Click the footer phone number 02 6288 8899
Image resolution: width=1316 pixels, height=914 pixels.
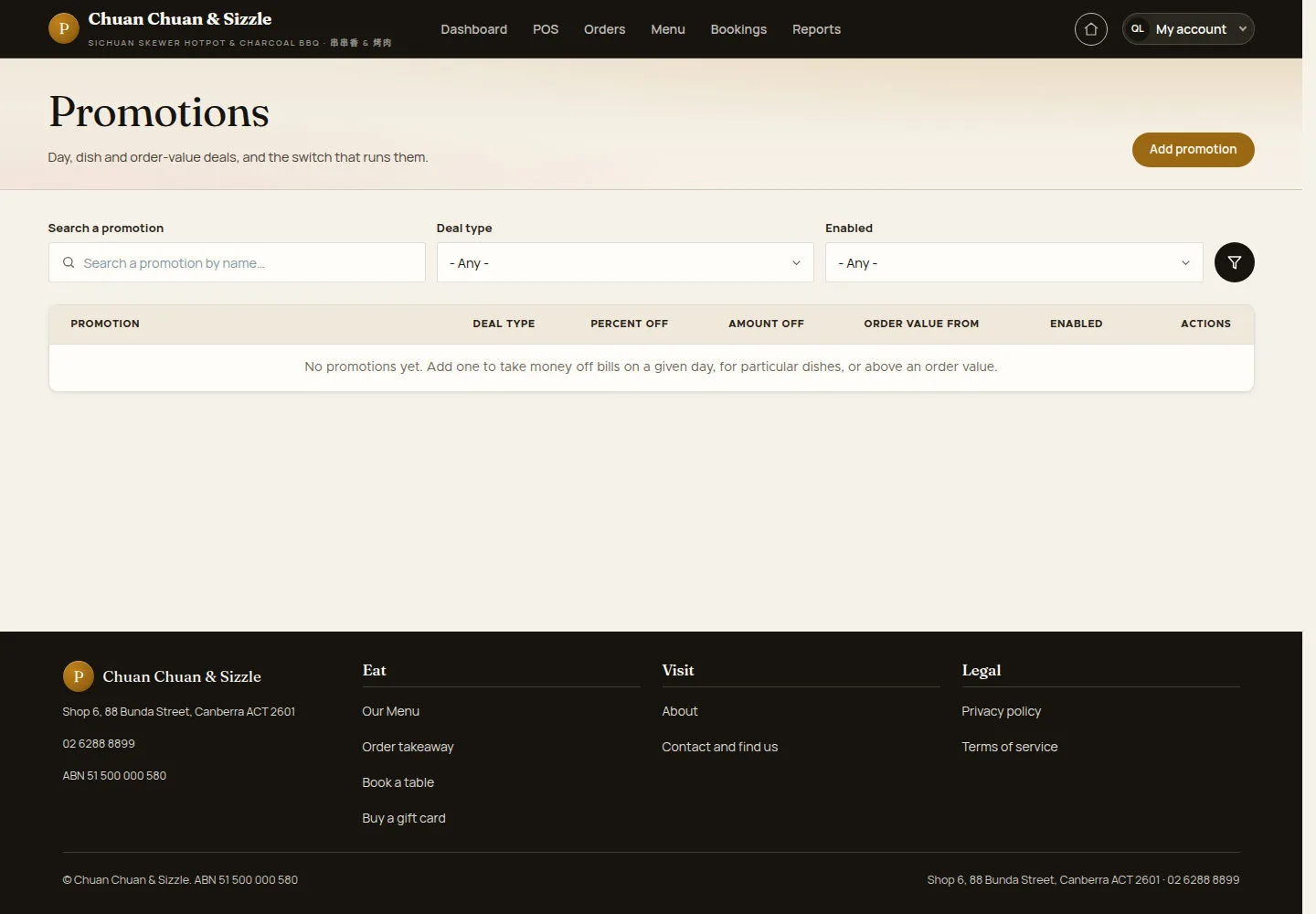(x=99, y=744)
